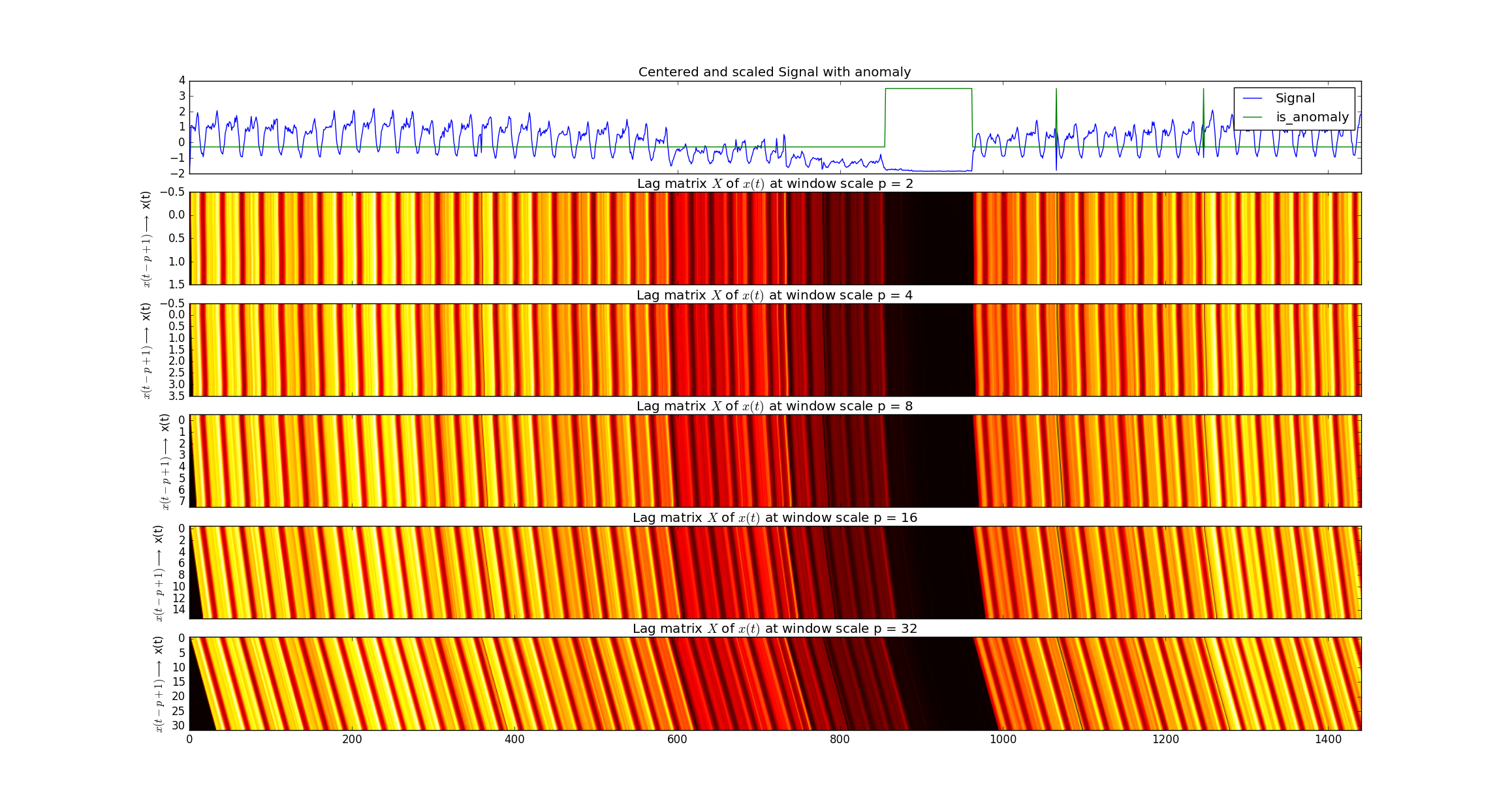
Task: Click the blue Signal legend line sample
Action: (x=1253, y=99)
